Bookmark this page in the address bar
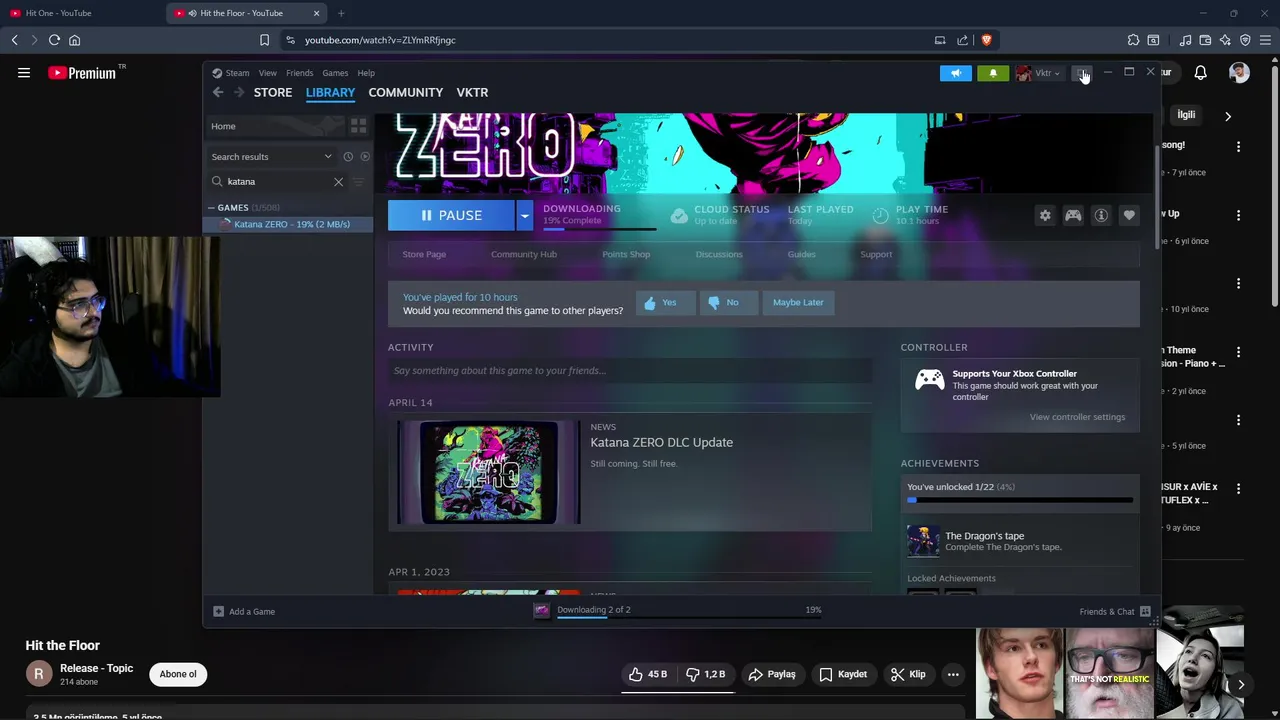This screenshot has width=1280, height=720. tap(264, 40)
